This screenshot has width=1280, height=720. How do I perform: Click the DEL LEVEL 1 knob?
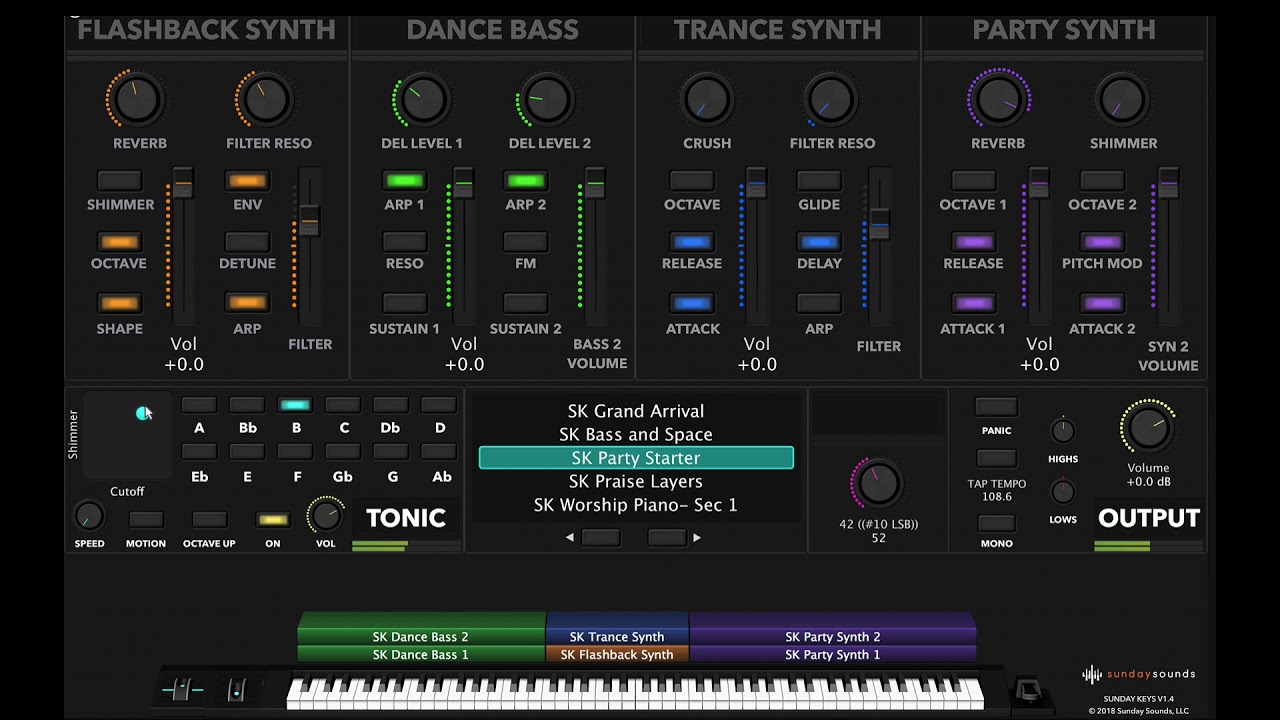tap(421, 99)
